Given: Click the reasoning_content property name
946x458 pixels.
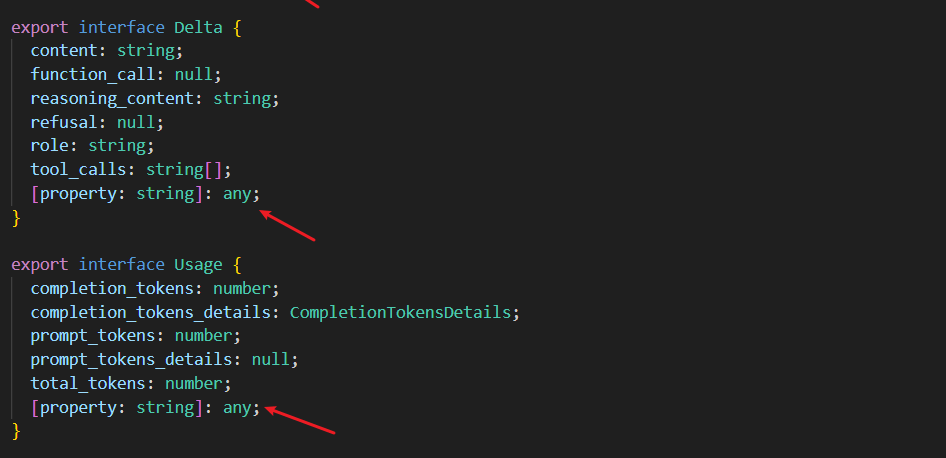Looking at the screenshot, I should (112, 99).
